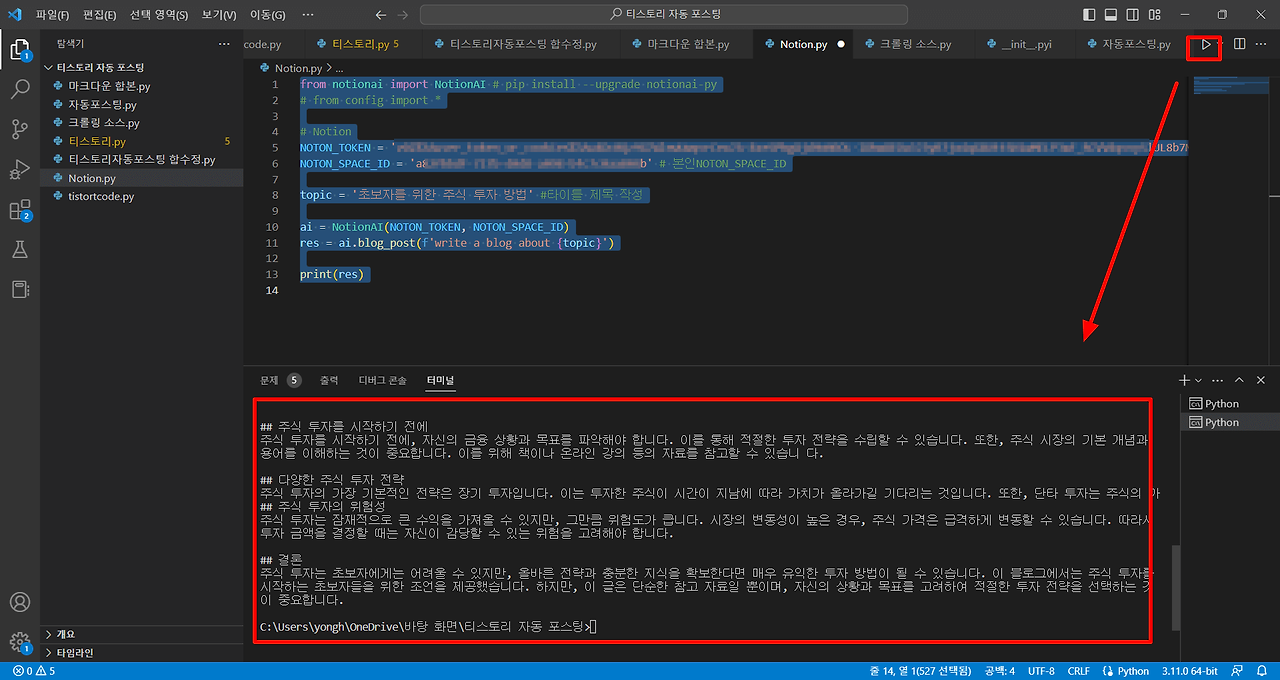The width and height of the screenshot is (1280, 680).
Task: Open the 이동(G) menu
Action: tap(266, 15)
